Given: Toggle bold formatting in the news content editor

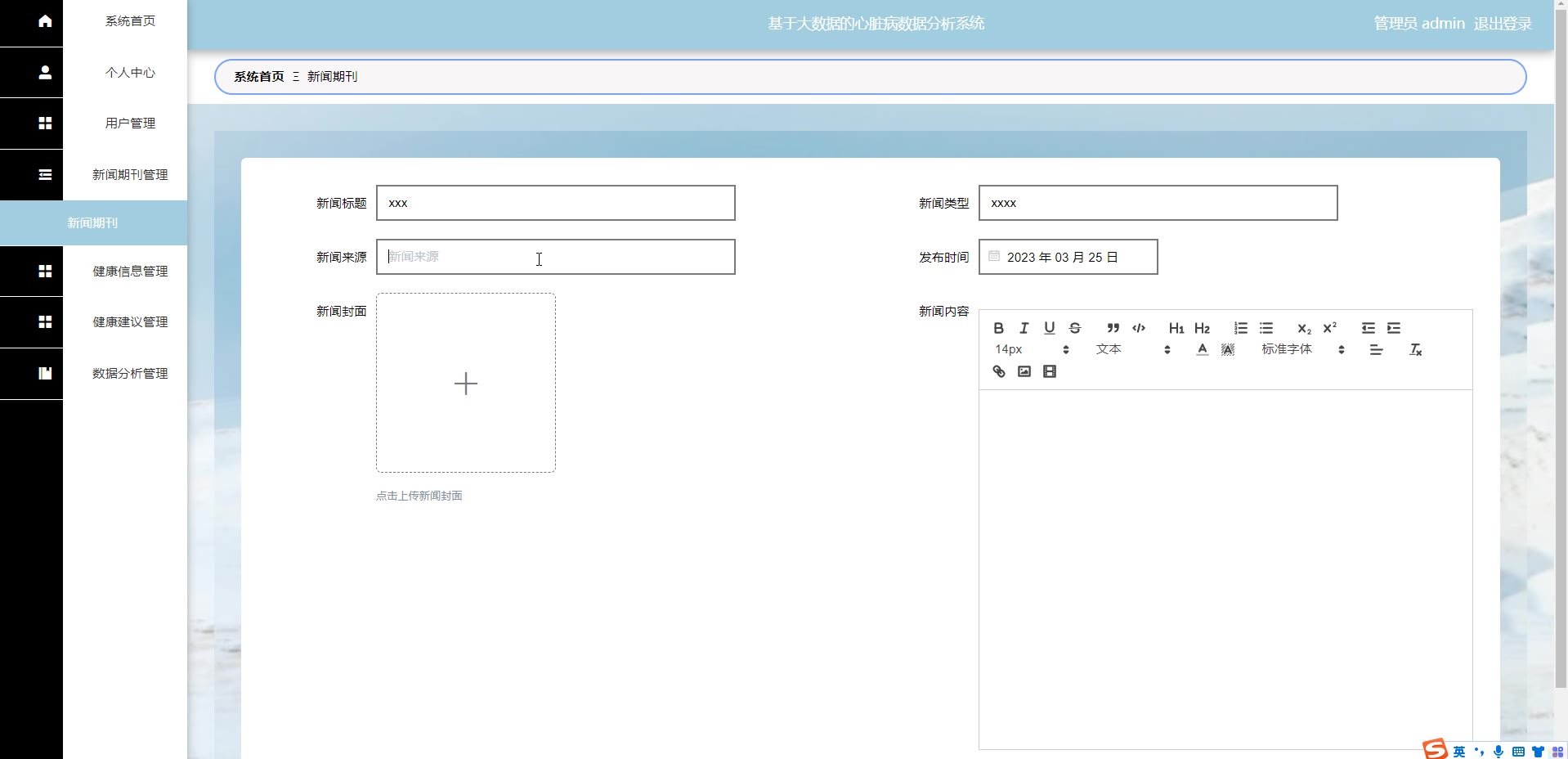Looking at the screenshot, I should [x=998, y=328].
